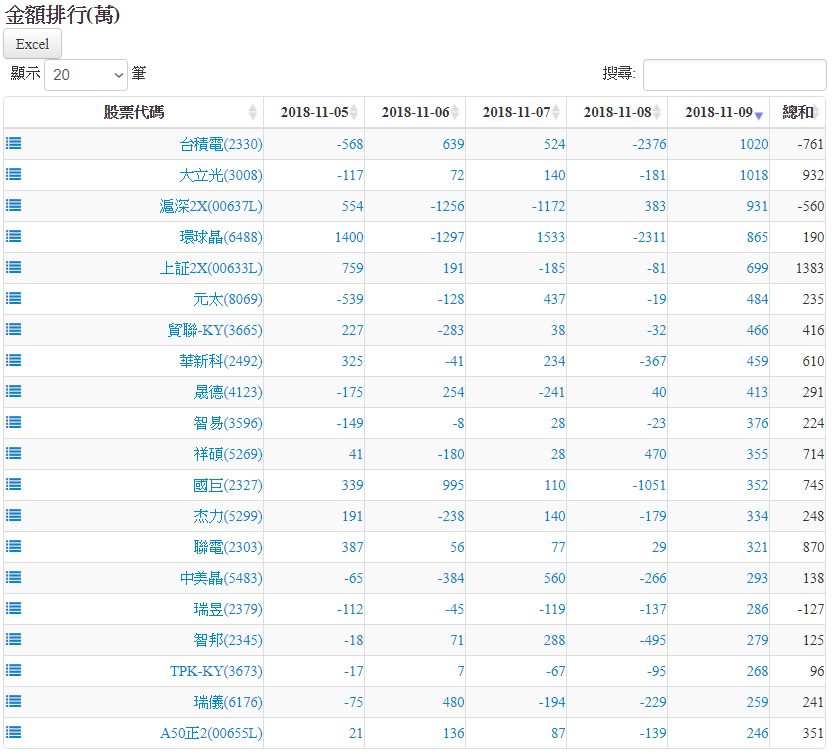Image resolution: width=834 pixels, height=754 pixels.
Task: Click the list icon beside 台積電(2330)
Action: pos(14,143)
